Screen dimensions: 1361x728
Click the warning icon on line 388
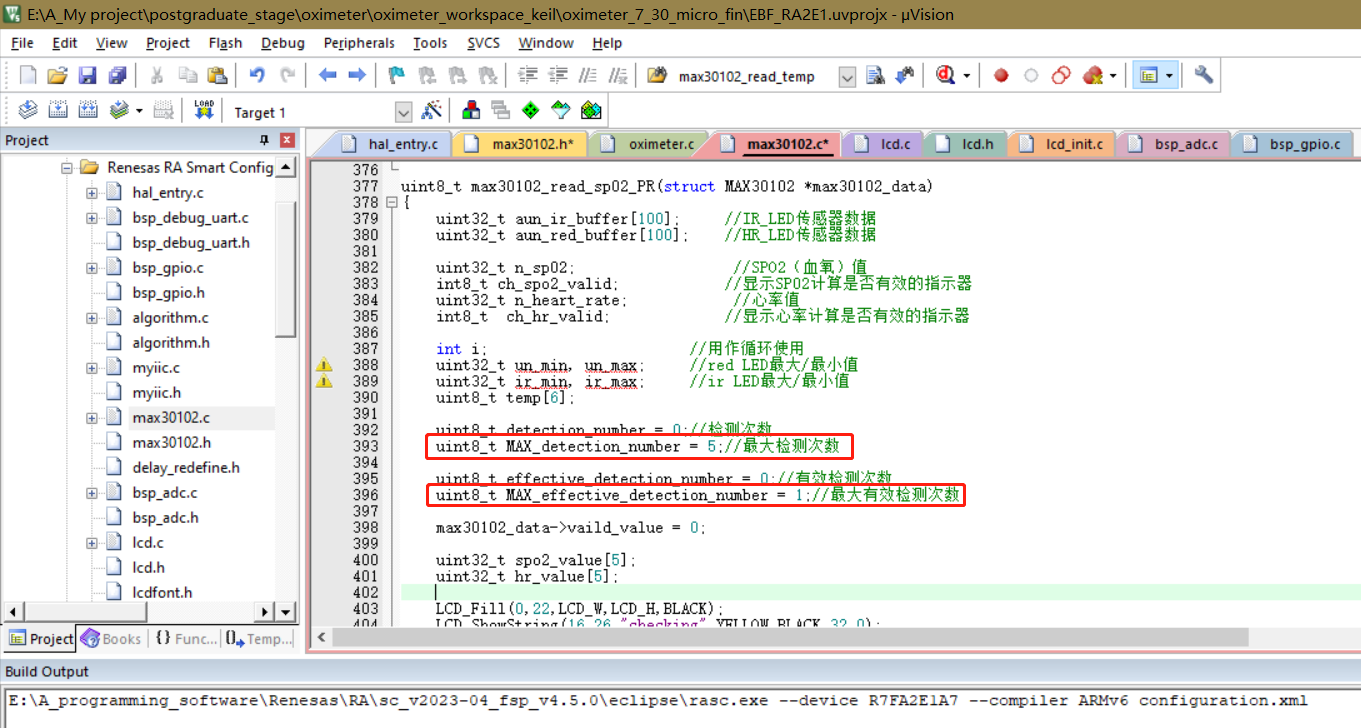coord(324,365)
